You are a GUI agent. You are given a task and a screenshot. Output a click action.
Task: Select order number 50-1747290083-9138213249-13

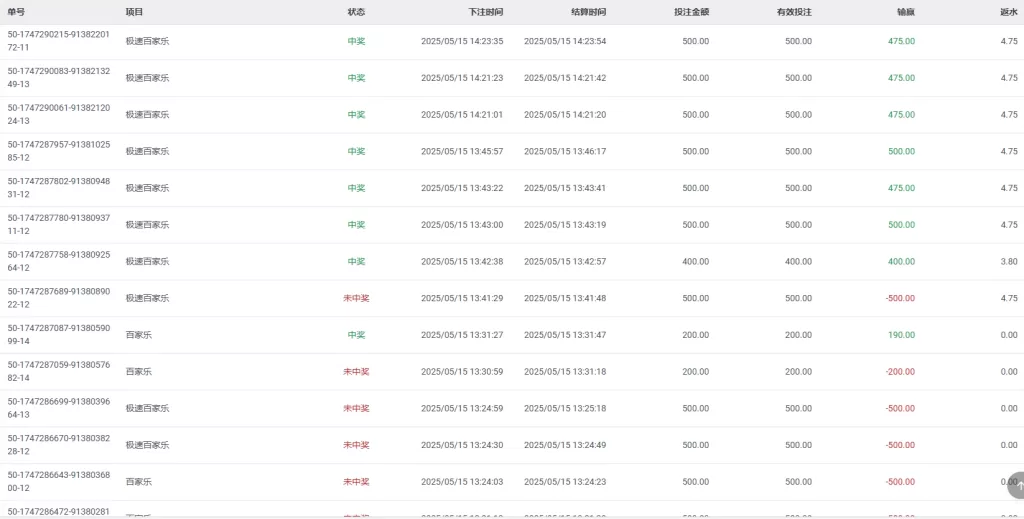(x=58, y=78)
